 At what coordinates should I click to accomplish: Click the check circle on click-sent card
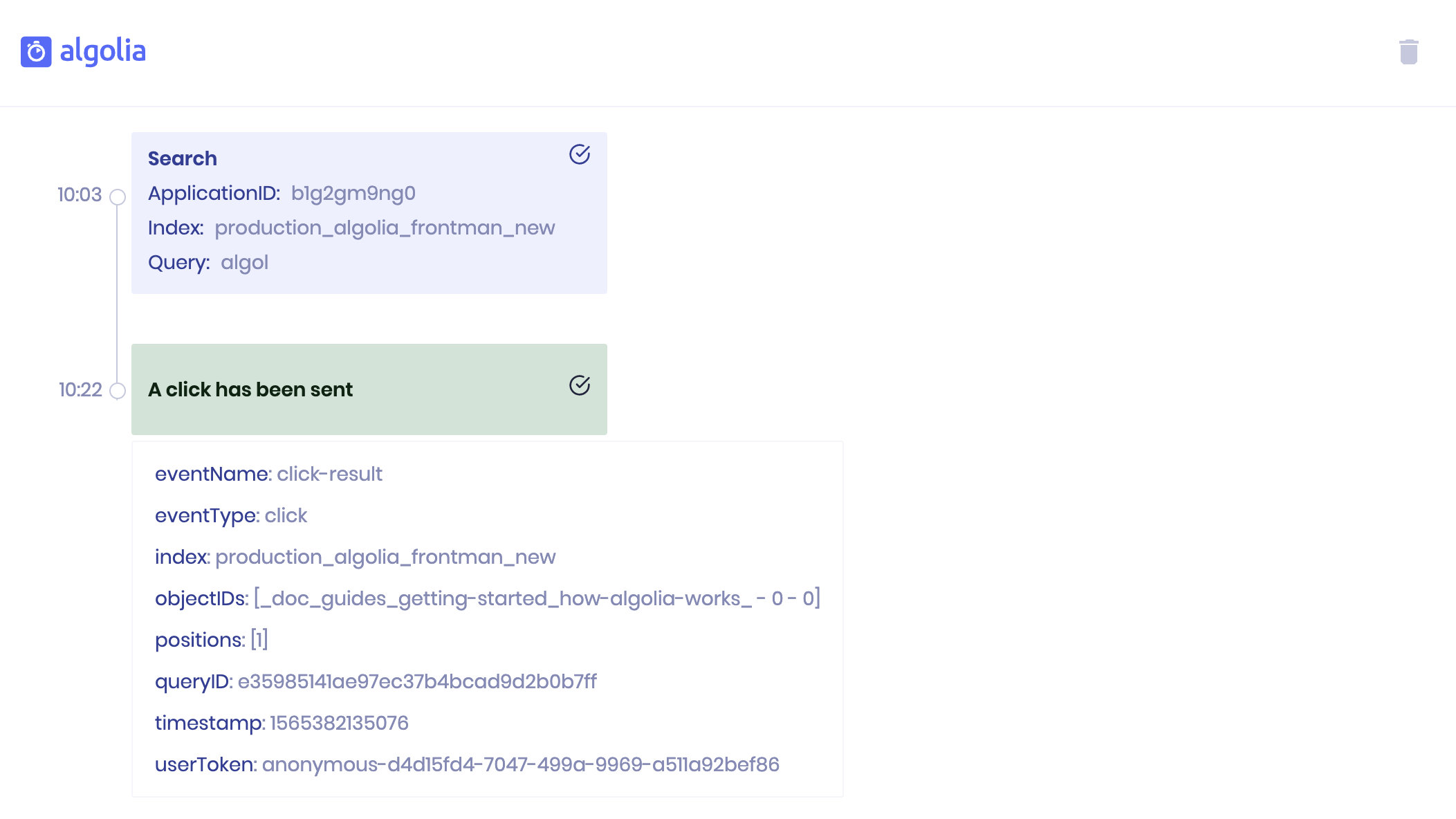(x=580, y=385)
